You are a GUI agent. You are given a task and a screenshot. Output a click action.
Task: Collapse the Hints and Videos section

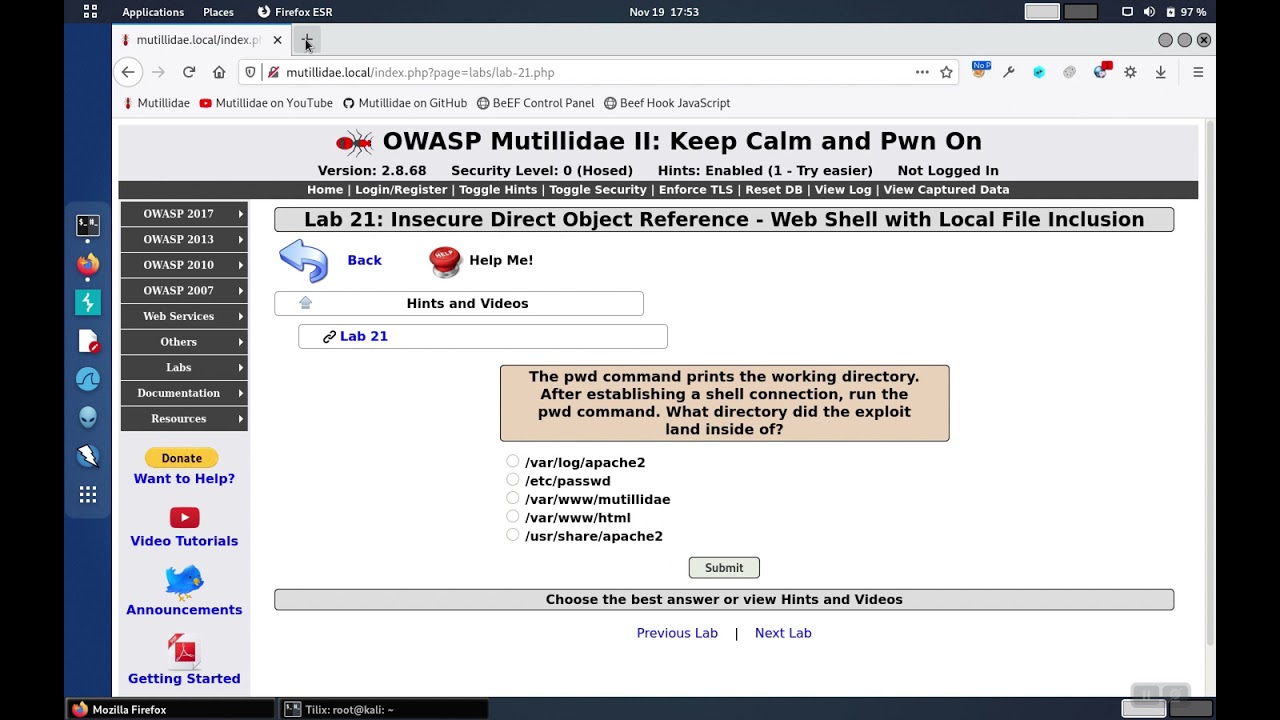pyautogui.click(x=459, y=303)
